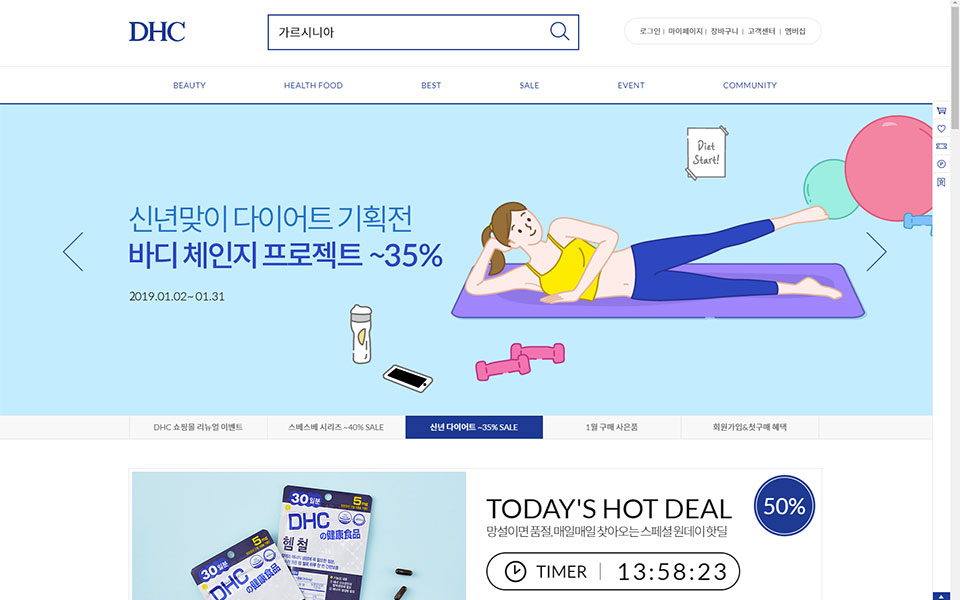Open the wishlist heart icon

point(942,129)
